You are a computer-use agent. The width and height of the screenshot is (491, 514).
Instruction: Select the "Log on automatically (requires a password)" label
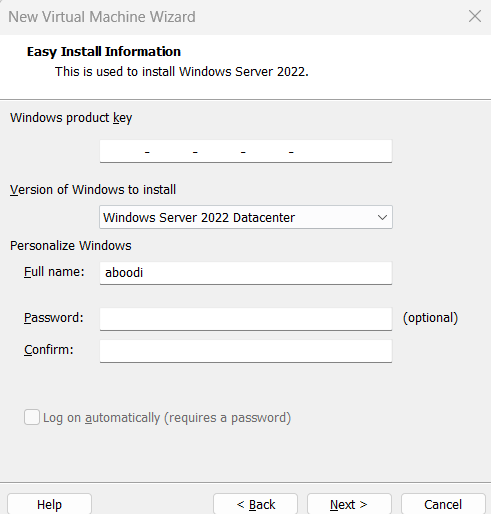[x=167, y=418]
